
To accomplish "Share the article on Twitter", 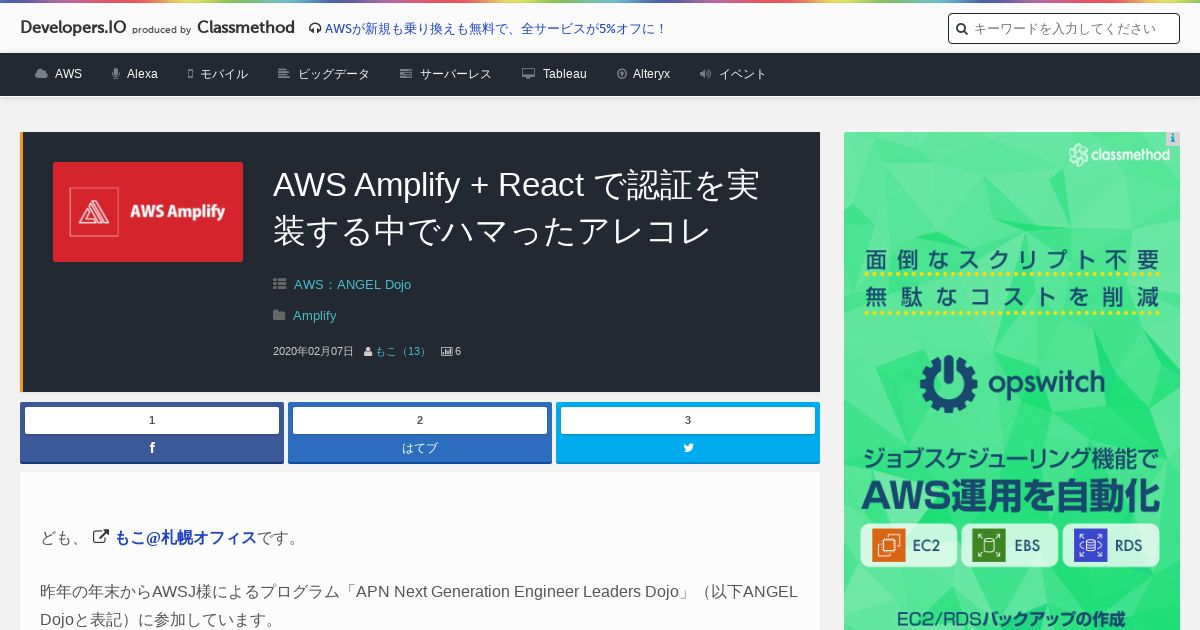I will (x=688, y=448).
